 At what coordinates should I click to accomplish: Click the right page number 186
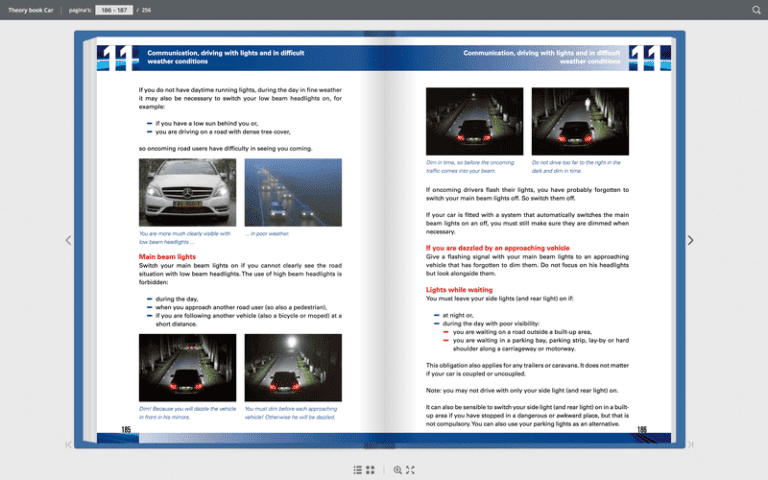pyautogui.click(x=641, y=429)
